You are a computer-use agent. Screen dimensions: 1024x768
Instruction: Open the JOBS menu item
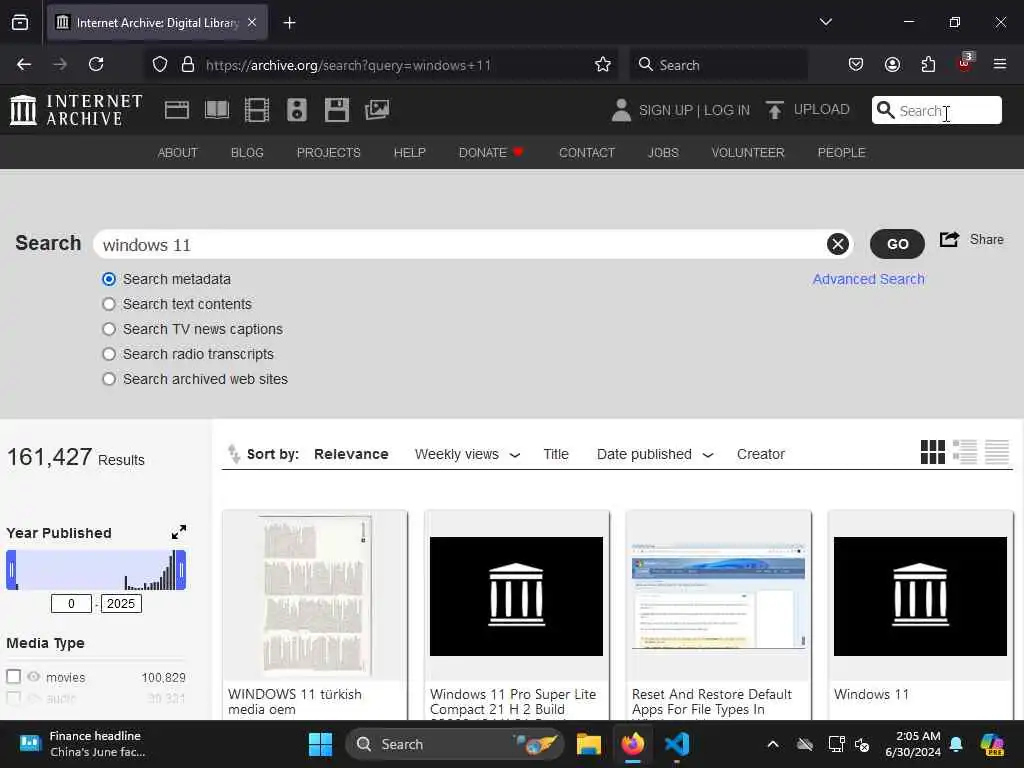(x=663, y=152)
